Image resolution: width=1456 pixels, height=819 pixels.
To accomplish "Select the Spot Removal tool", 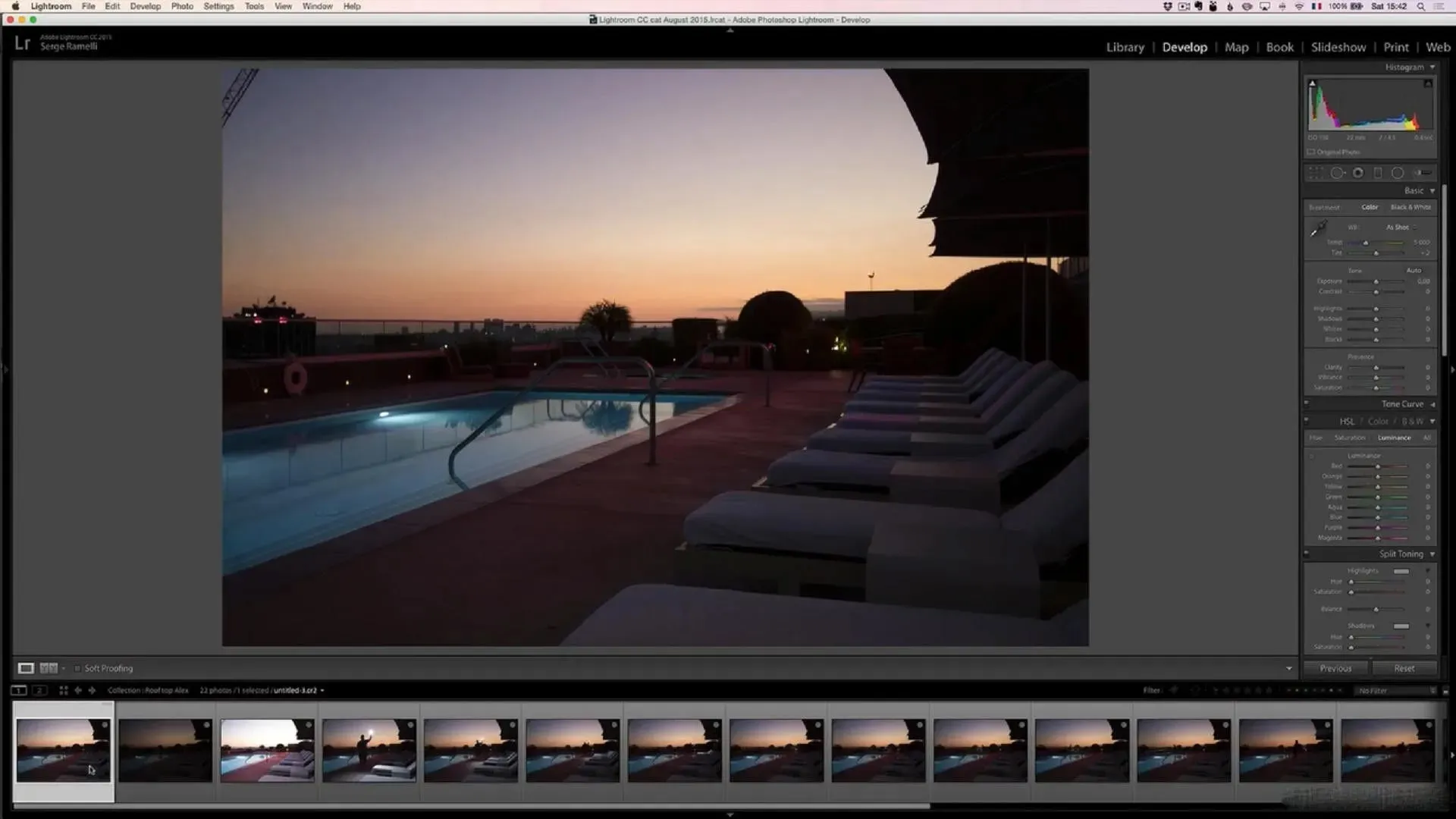I will [1337, 173].
